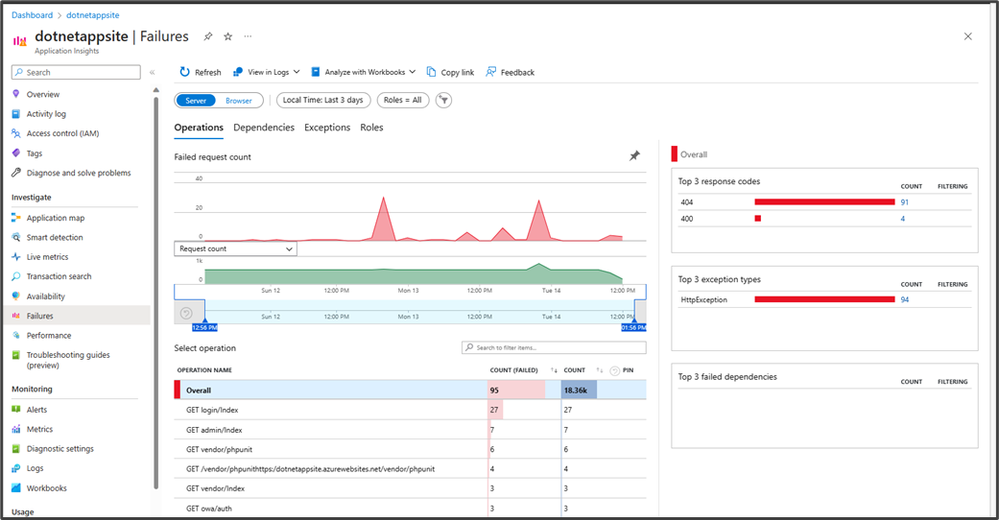Open Tags in the sidebar

pyautogui.click(x=34, y=154)
